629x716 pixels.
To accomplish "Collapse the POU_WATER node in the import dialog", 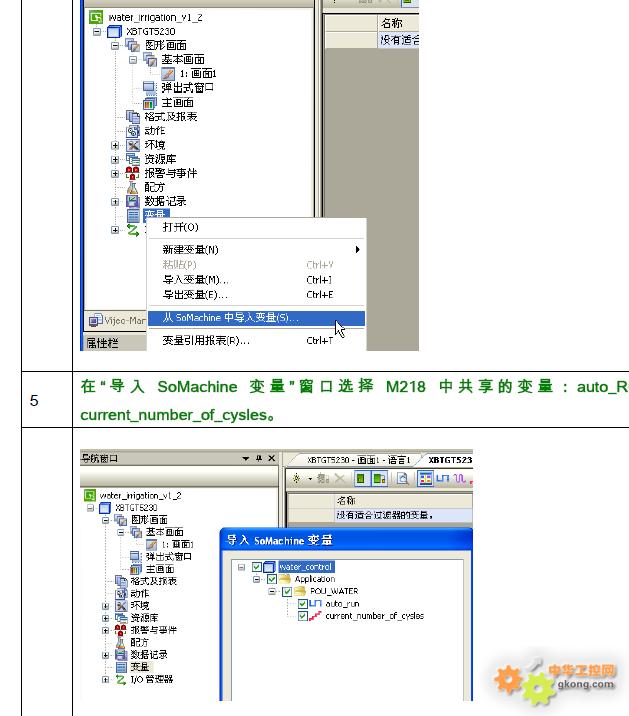I will (x=272, y=591).
